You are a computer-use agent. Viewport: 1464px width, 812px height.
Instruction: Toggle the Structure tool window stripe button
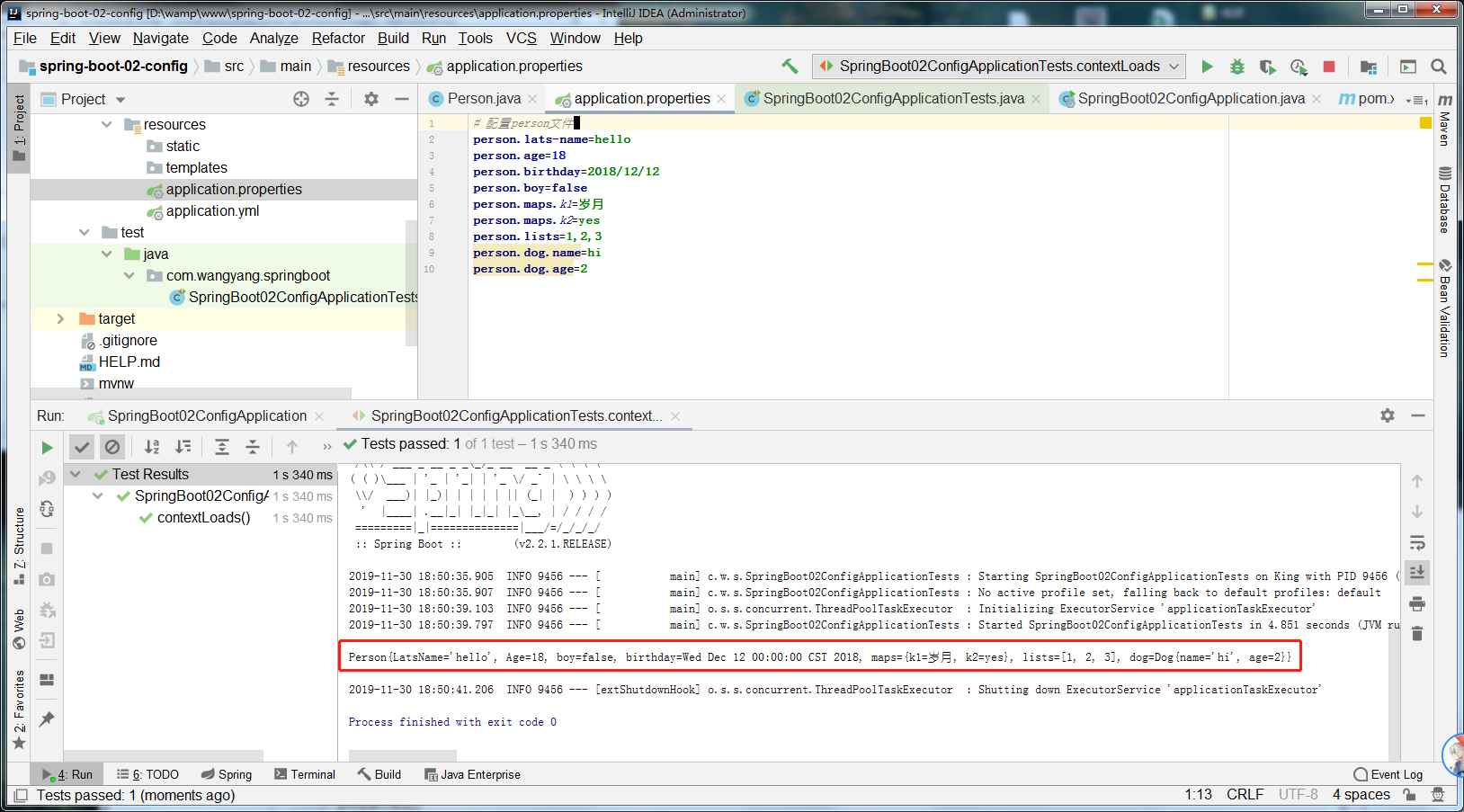click(x=19, y=547)
